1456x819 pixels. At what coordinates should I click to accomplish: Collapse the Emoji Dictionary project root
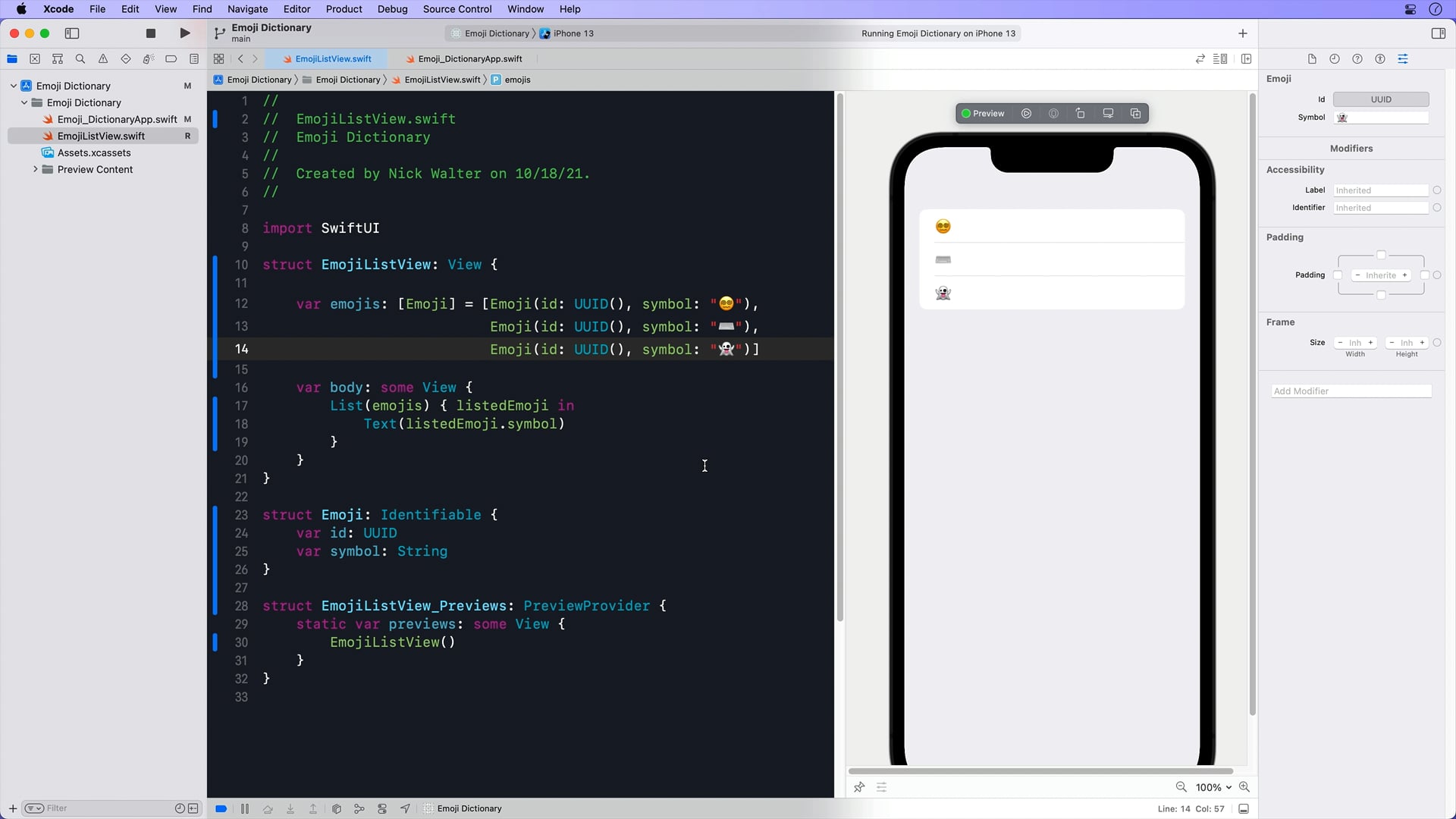coord(13,86)
